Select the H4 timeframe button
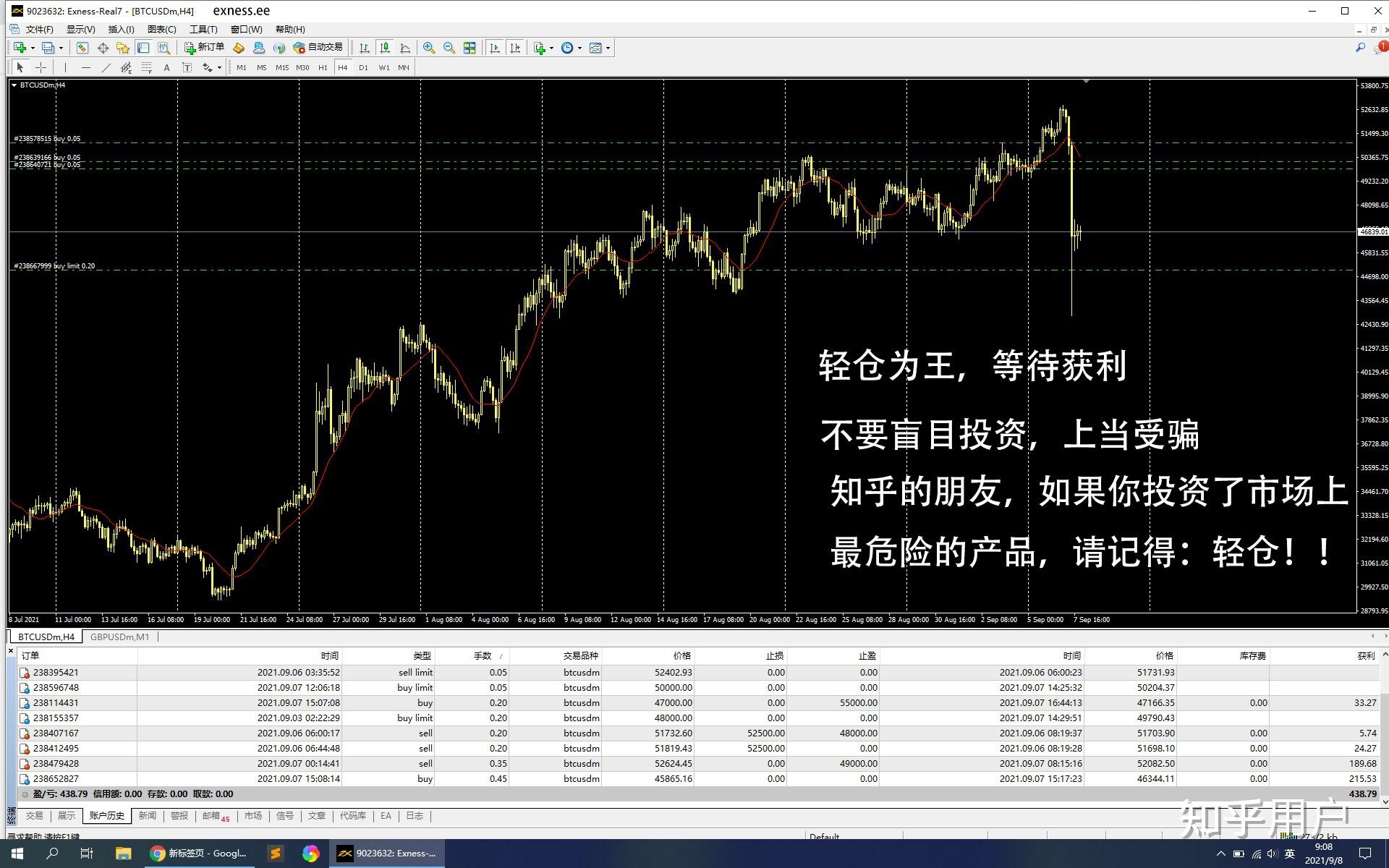This screenshot has height=868, width=1389. pos(343,67)
